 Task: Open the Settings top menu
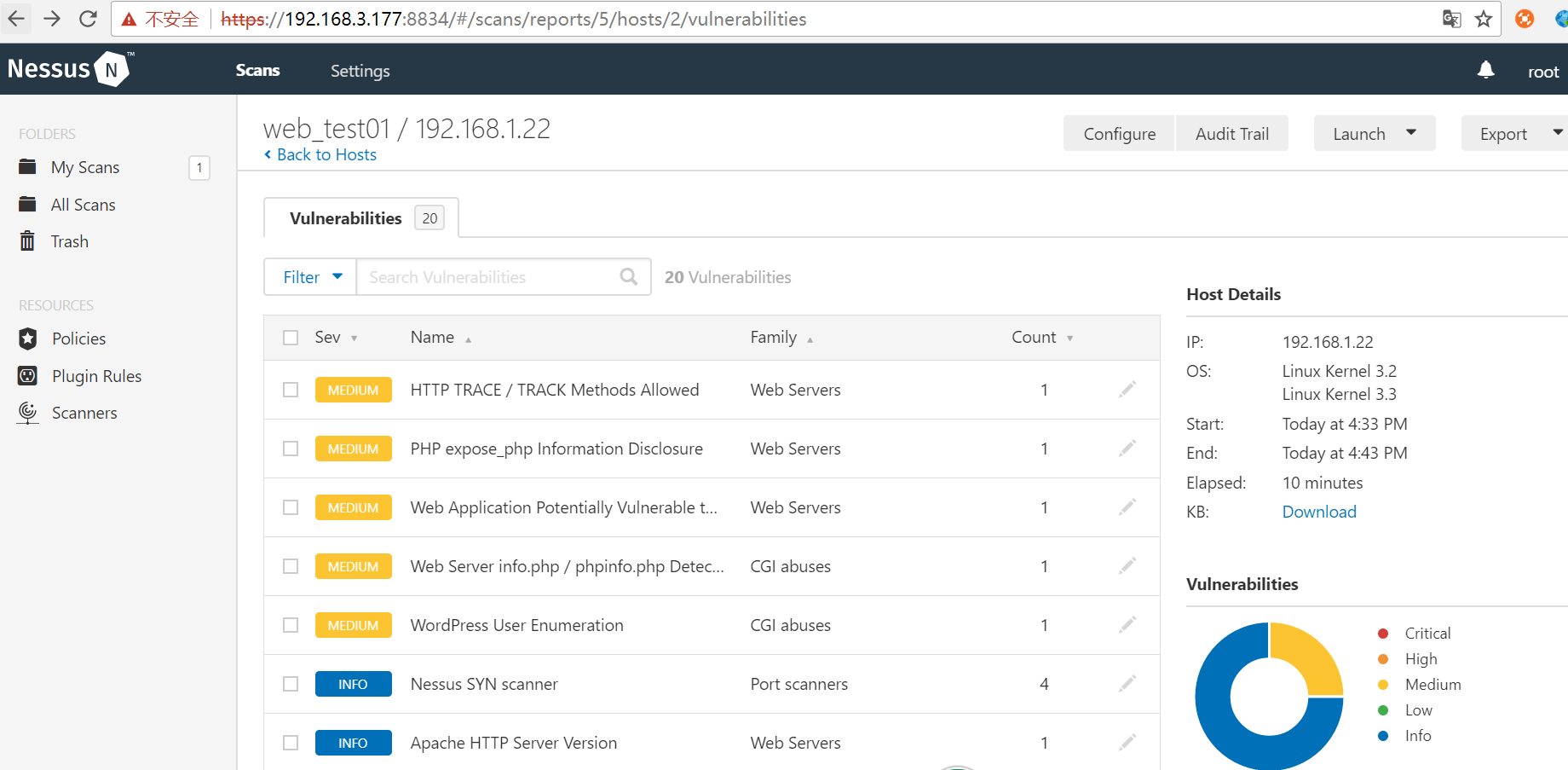pos(360,71)
